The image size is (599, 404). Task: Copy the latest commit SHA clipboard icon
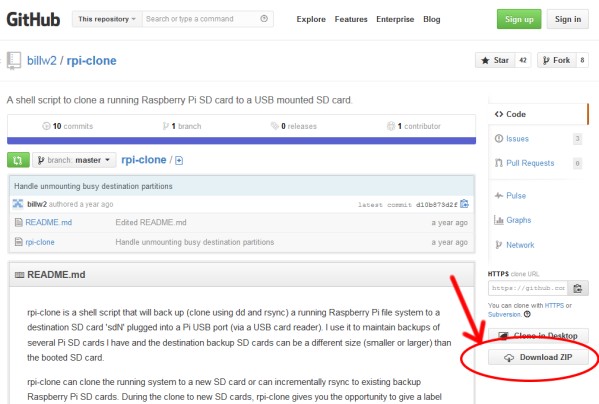[464, 204]
